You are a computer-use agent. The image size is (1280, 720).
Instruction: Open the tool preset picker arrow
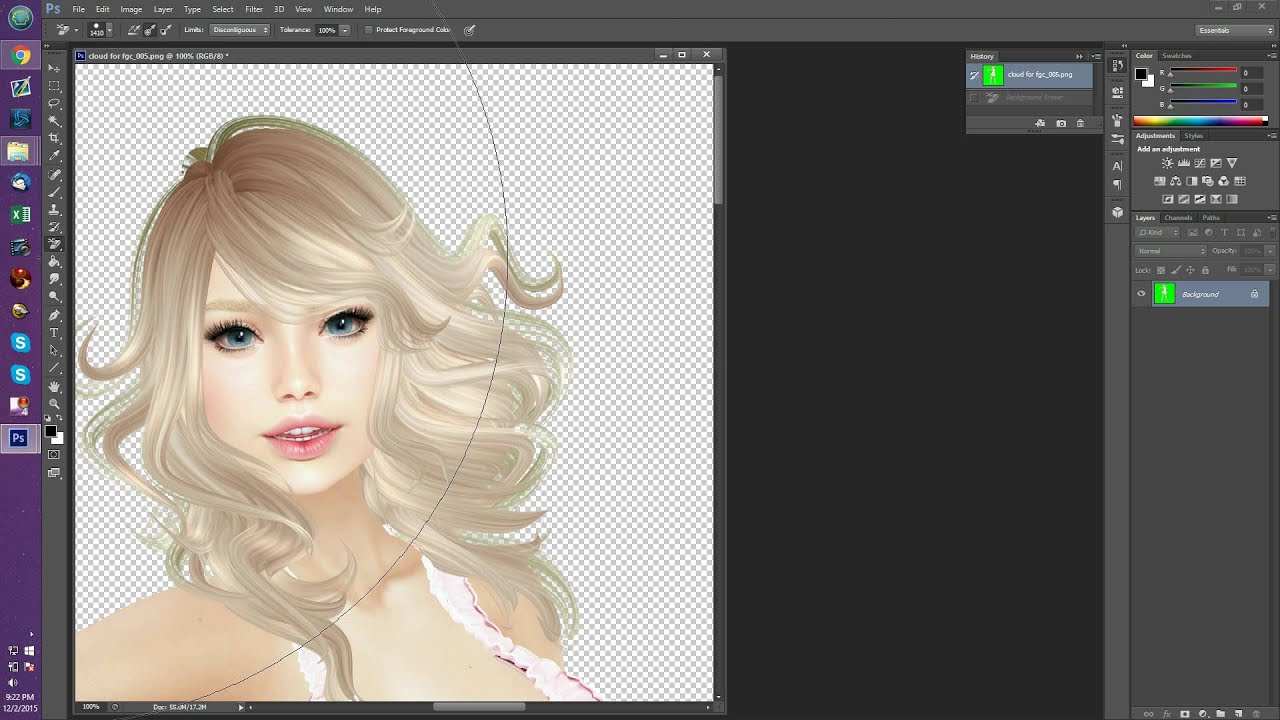coord(76,30)
